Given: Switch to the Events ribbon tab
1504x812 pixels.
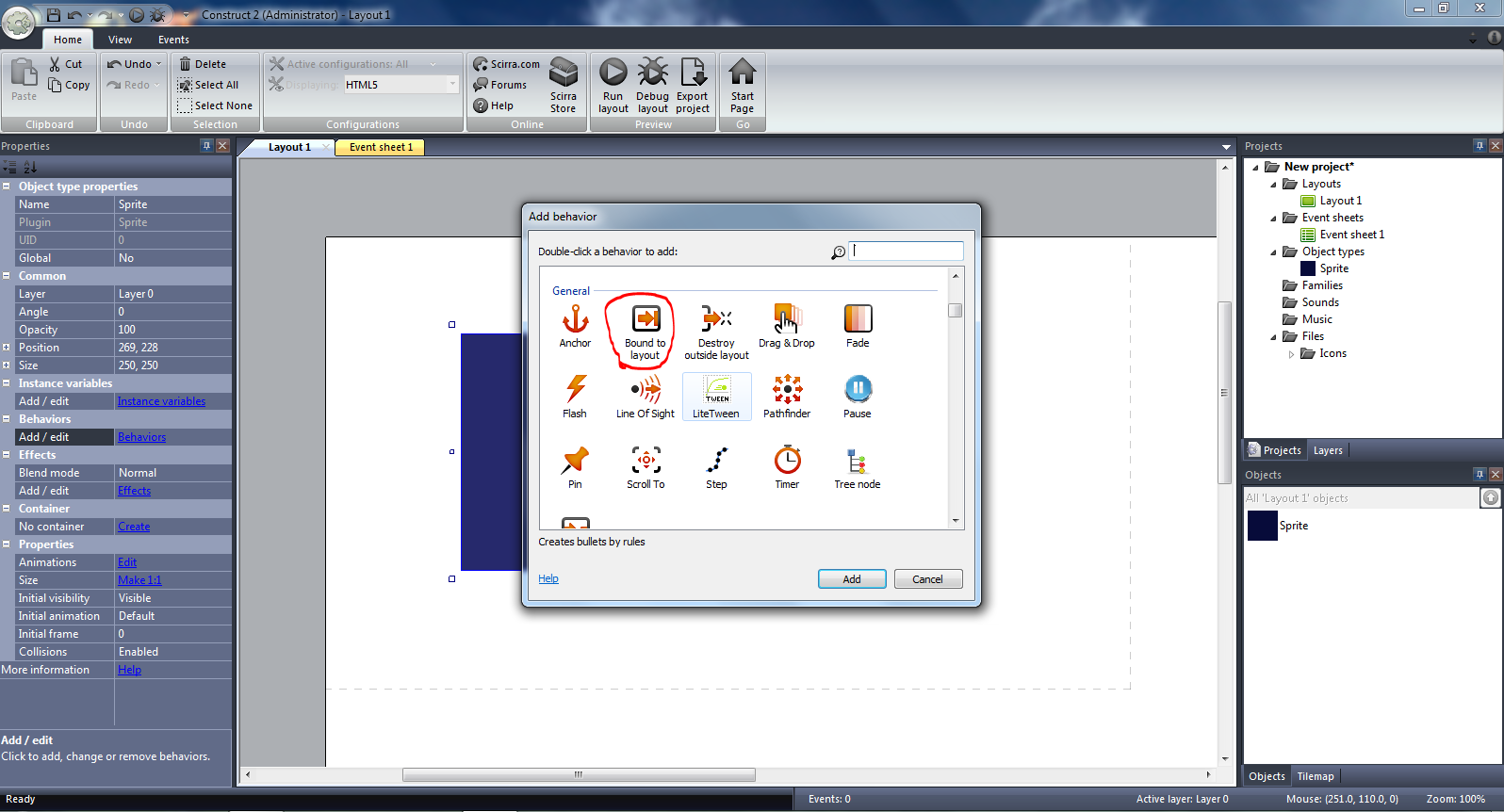Looking at the screenshot, I should (173, 40).
